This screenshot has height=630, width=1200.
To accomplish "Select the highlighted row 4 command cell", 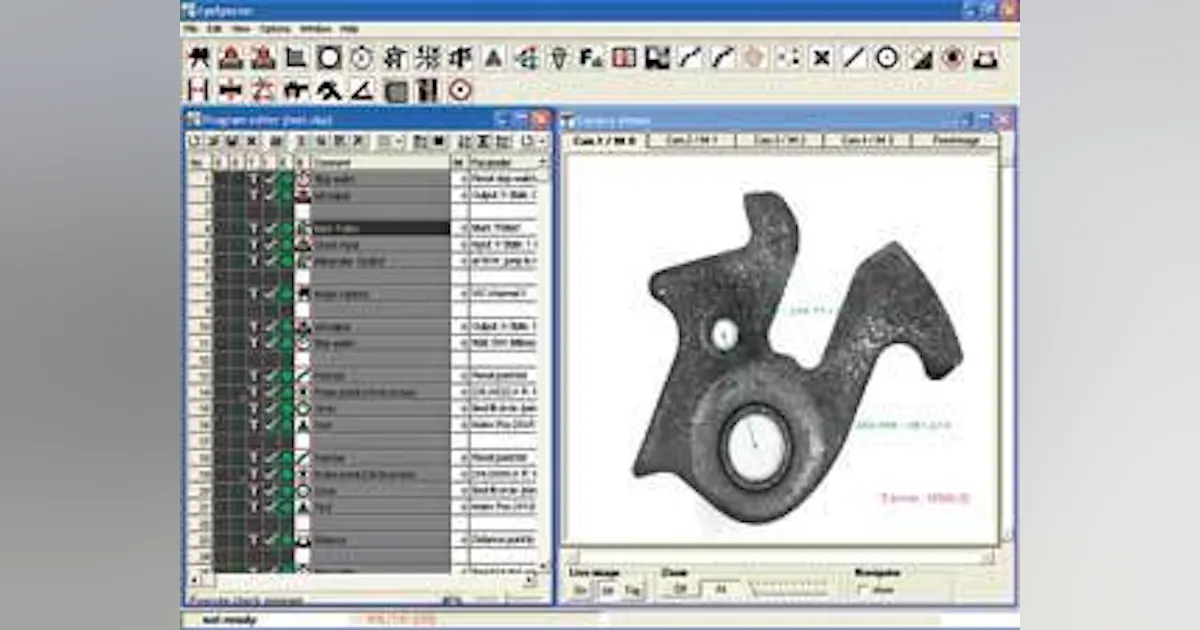I will (380, 228).
